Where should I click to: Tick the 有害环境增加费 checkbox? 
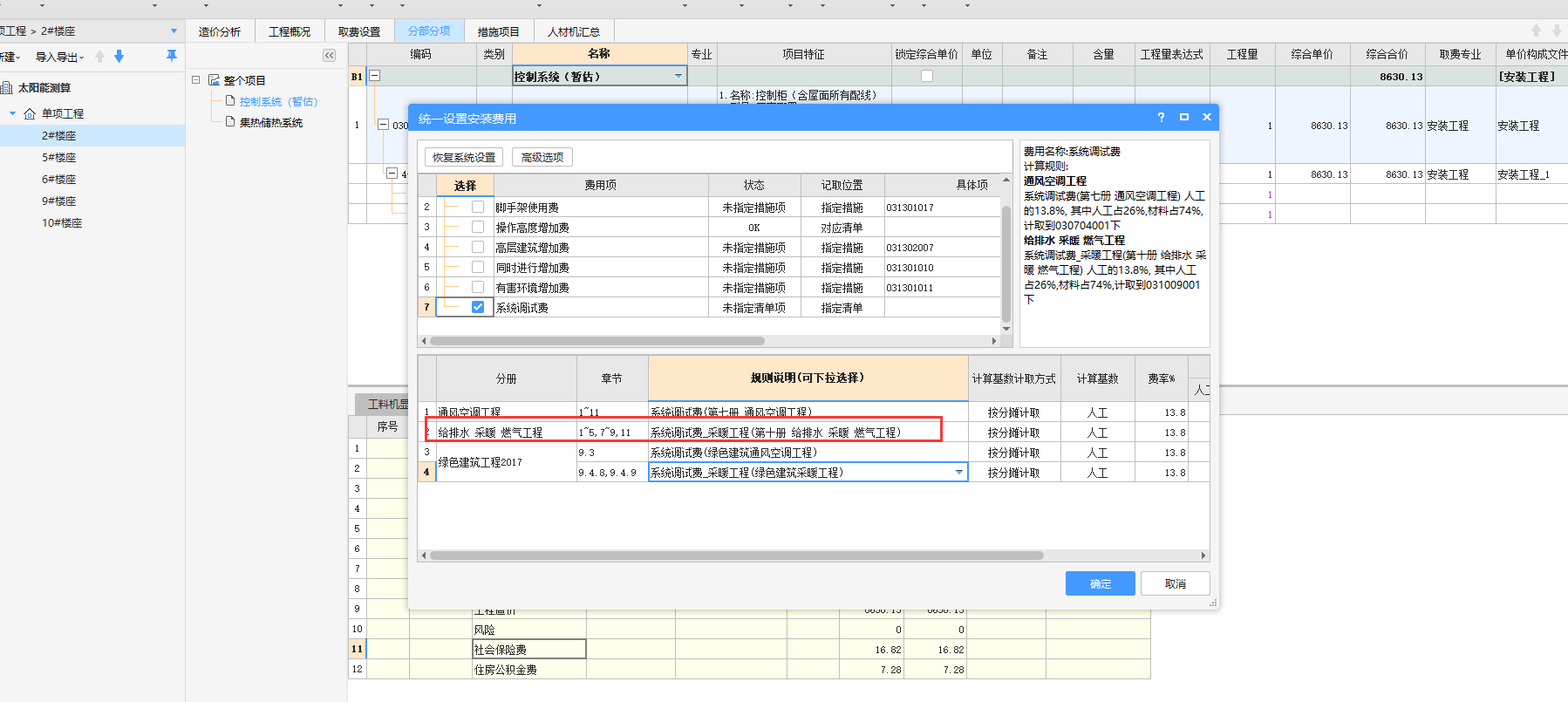pos(478,287)
